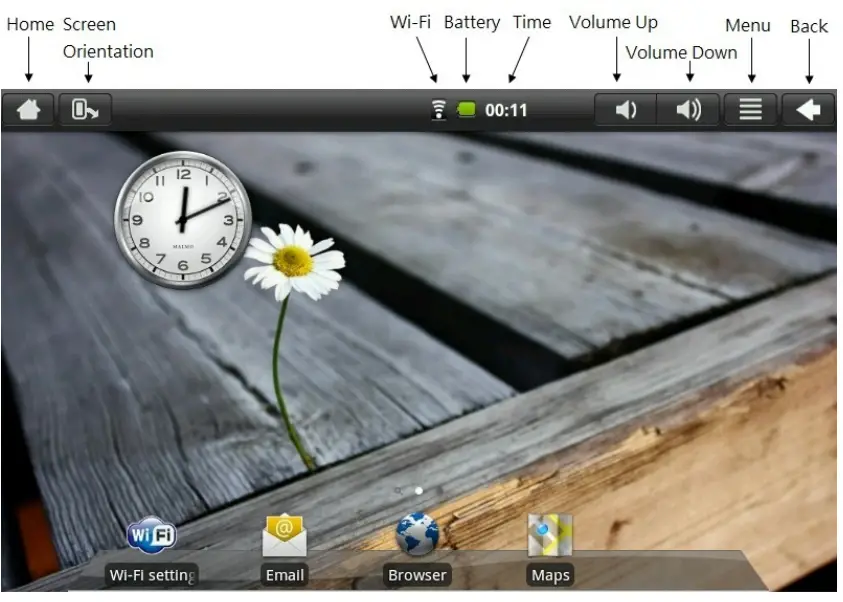Open the analog clock widget
This screenshot has height=602, width=843.
click(x=183, y=219)
